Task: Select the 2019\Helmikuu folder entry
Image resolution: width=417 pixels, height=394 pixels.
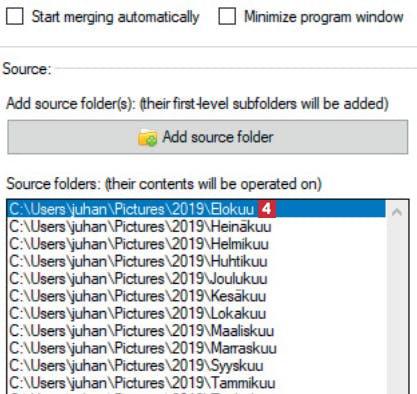Action: tap(196, 244)
